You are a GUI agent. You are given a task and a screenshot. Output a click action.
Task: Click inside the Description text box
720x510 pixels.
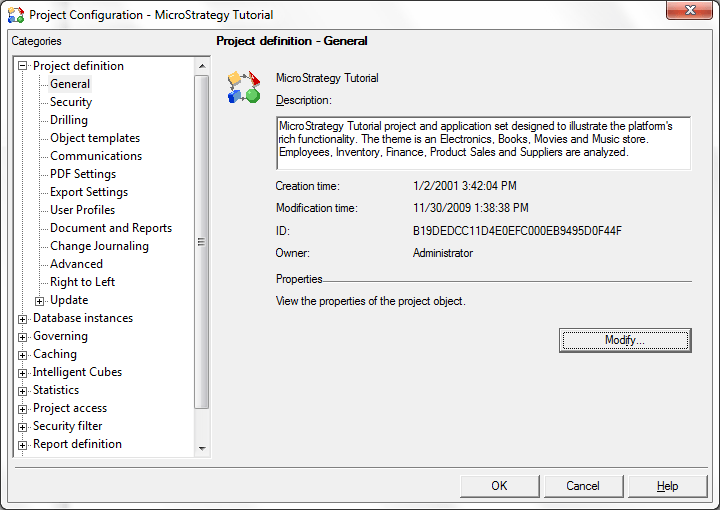pos(484,143)
